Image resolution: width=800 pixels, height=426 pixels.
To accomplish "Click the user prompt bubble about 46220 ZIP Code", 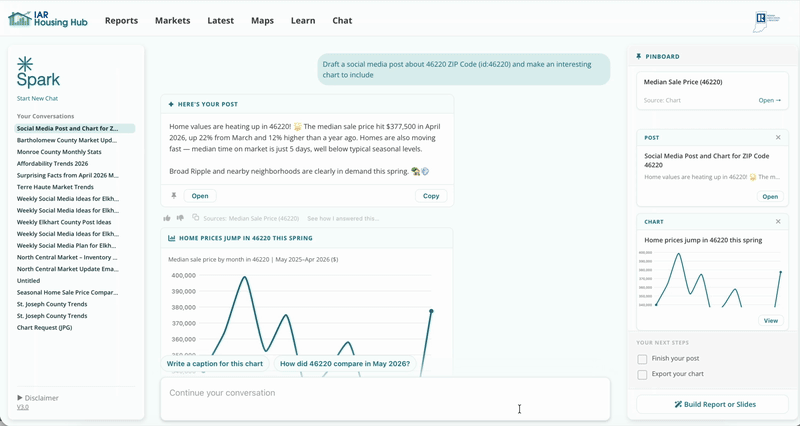I will pyautogui.click(x=464, y=69).
